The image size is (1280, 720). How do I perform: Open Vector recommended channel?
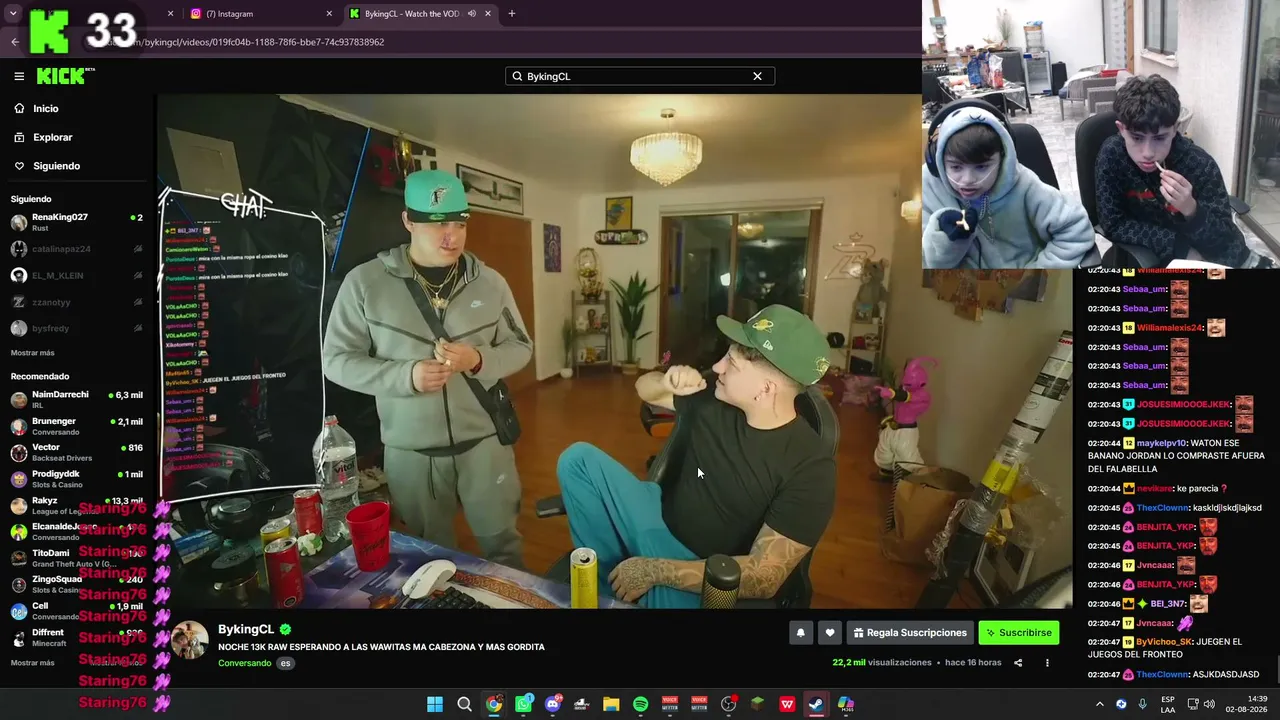(76, 453)
